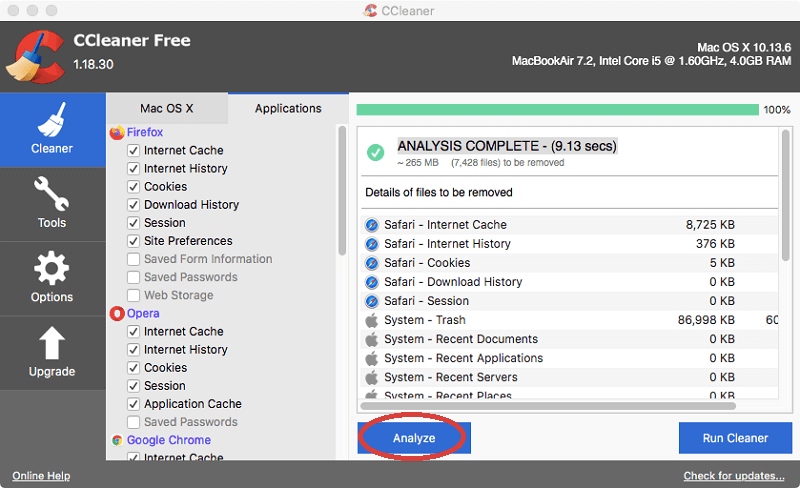Click Apple icon beside Recent Applications row
The image size is (800, 488).
pos(372,358)
